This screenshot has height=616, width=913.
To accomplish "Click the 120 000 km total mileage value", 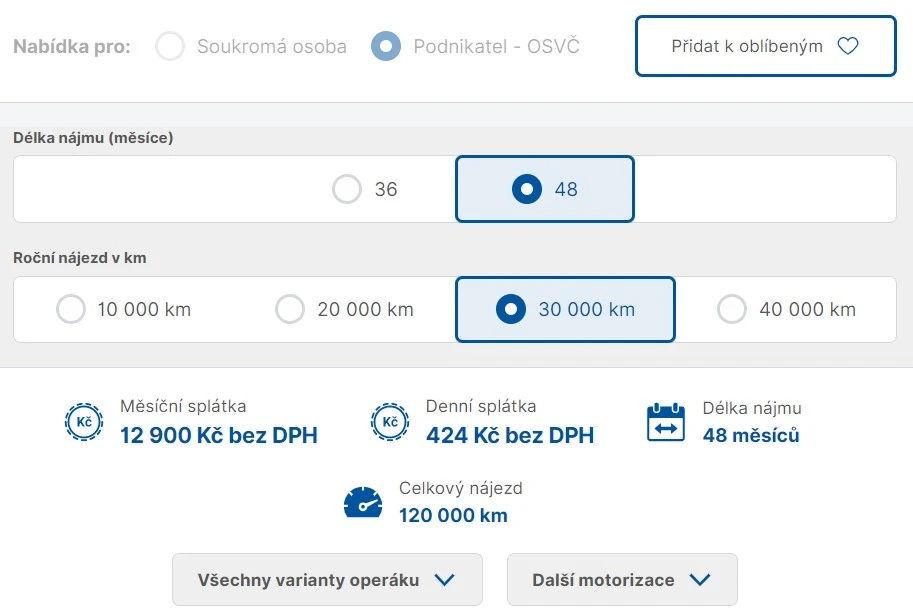I will 453,515.
